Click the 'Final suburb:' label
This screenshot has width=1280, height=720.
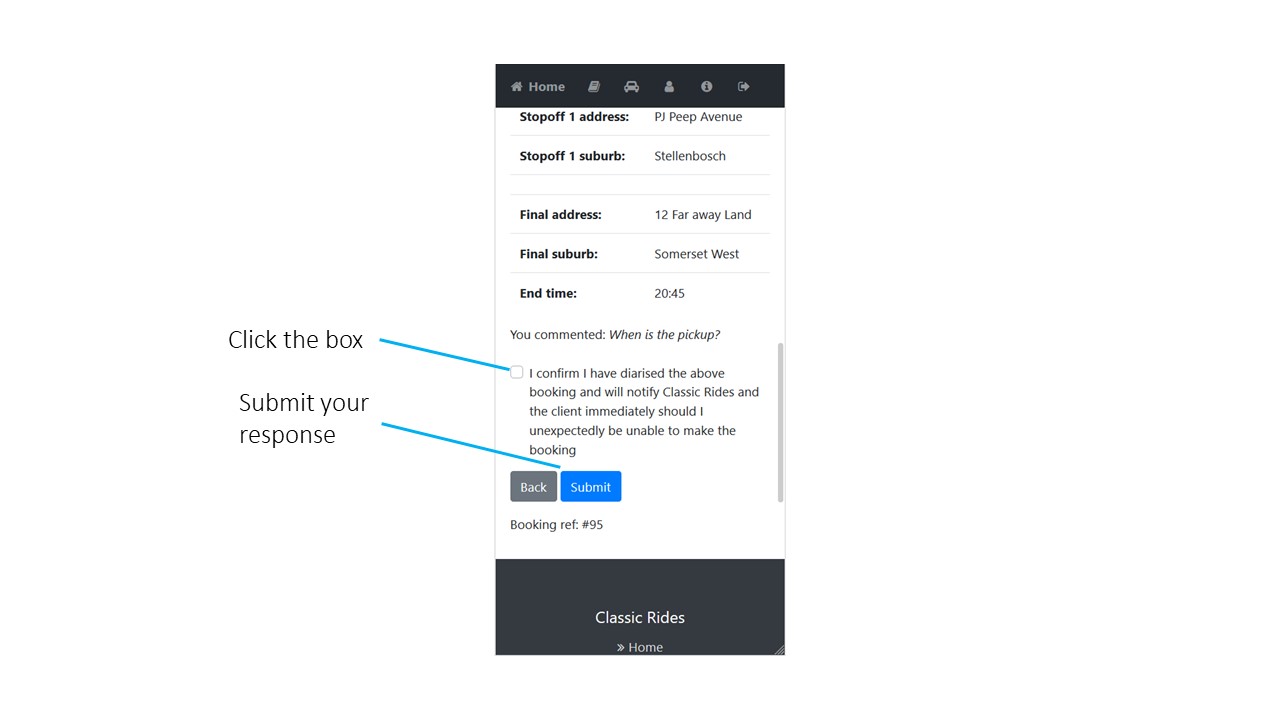click(x=558, y=254)
